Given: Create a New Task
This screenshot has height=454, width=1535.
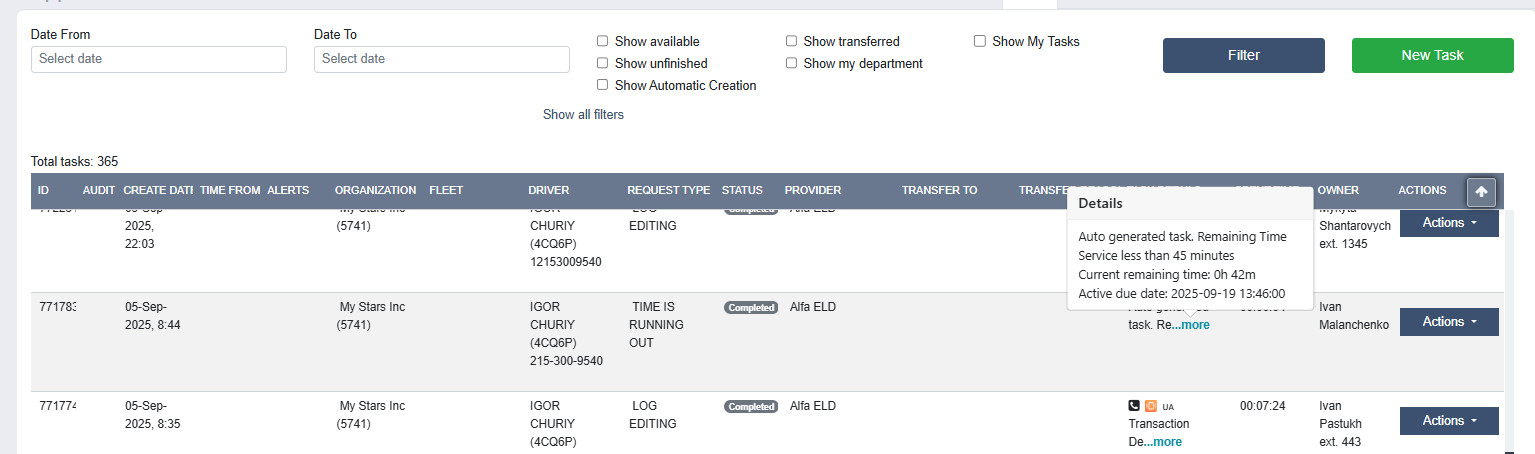Looking at the screenshot, I should pyautogui.click(x=1433, y=55).
